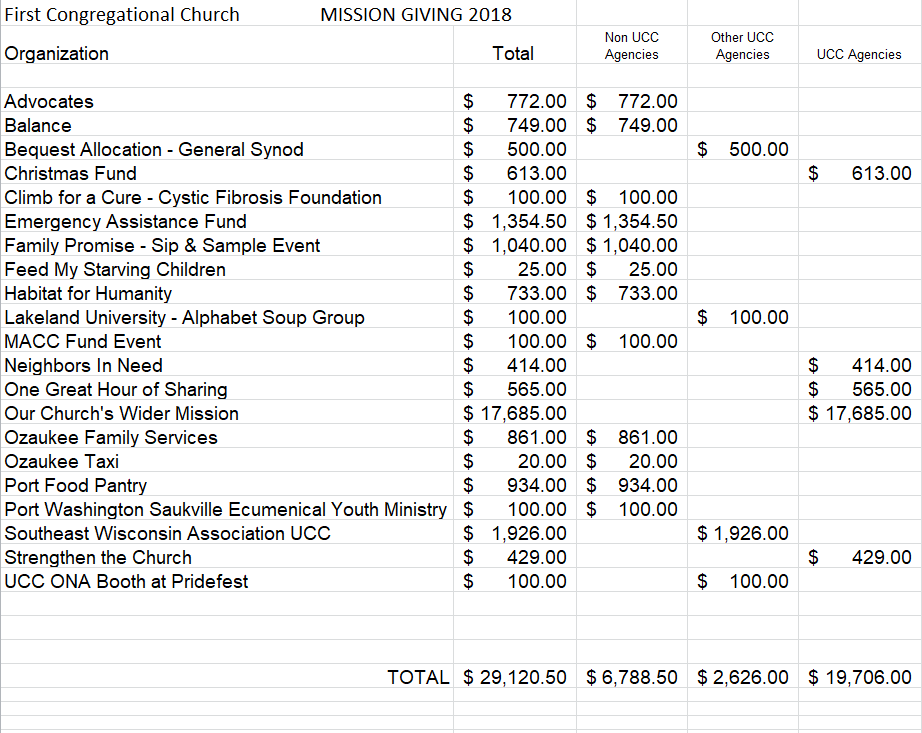Click 'Feed My Starving Children' cell
The height and width of the screenshot is (733, 922).
[115, 269]
